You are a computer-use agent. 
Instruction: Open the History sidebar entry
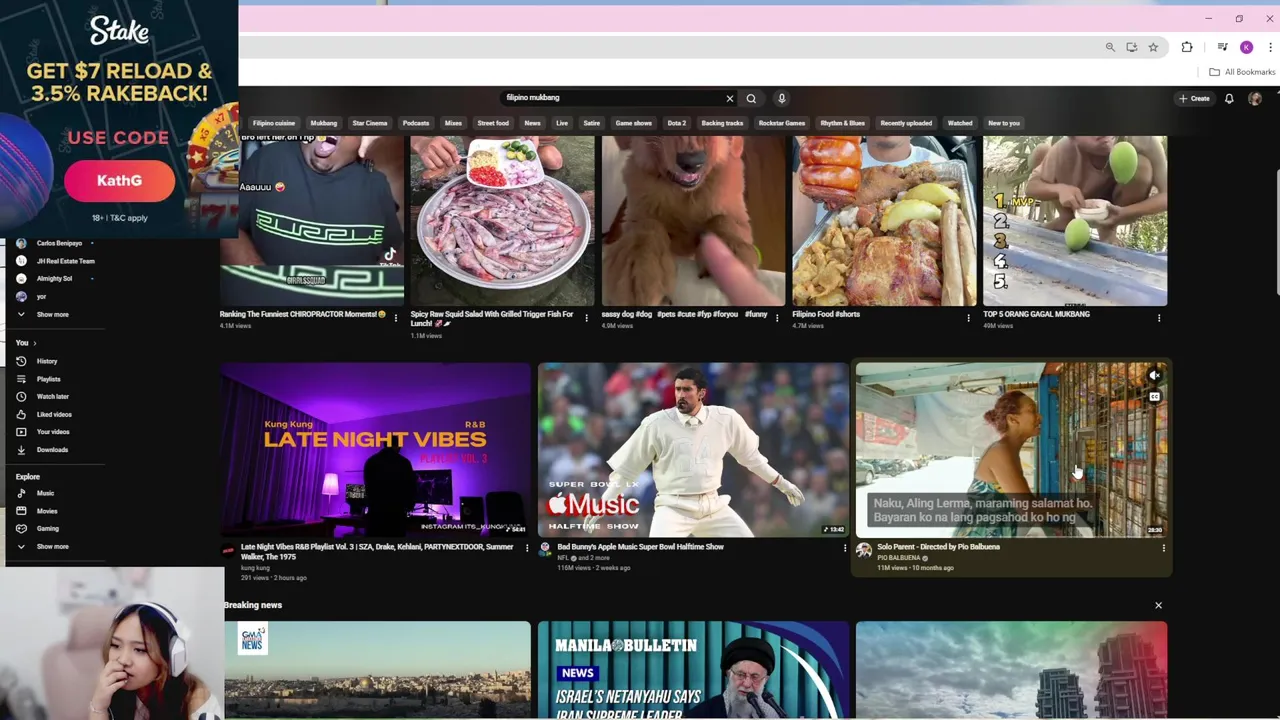[x=47, y=361]
